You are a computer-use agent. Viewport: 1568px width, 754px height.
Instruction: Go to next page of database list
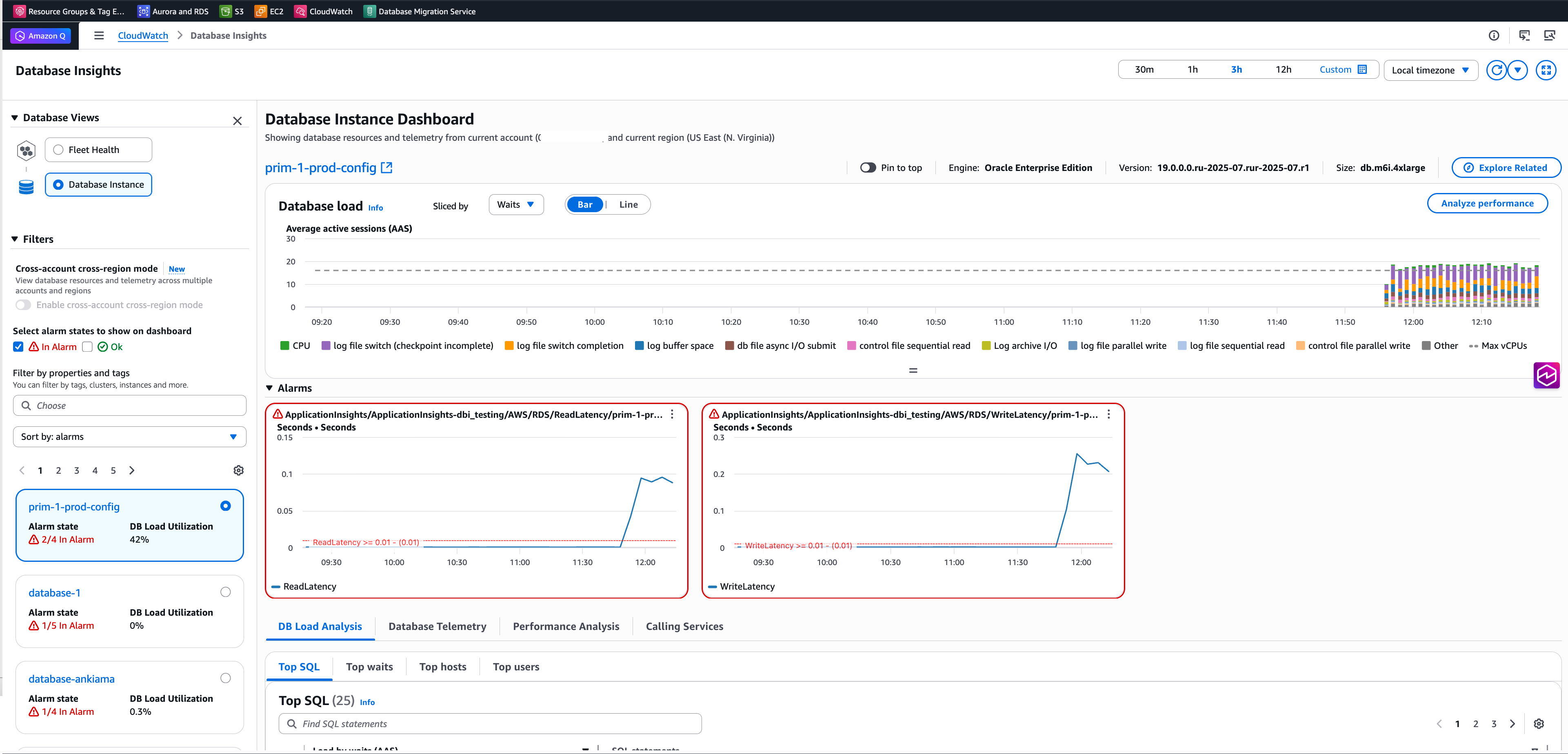pos(131,470)
